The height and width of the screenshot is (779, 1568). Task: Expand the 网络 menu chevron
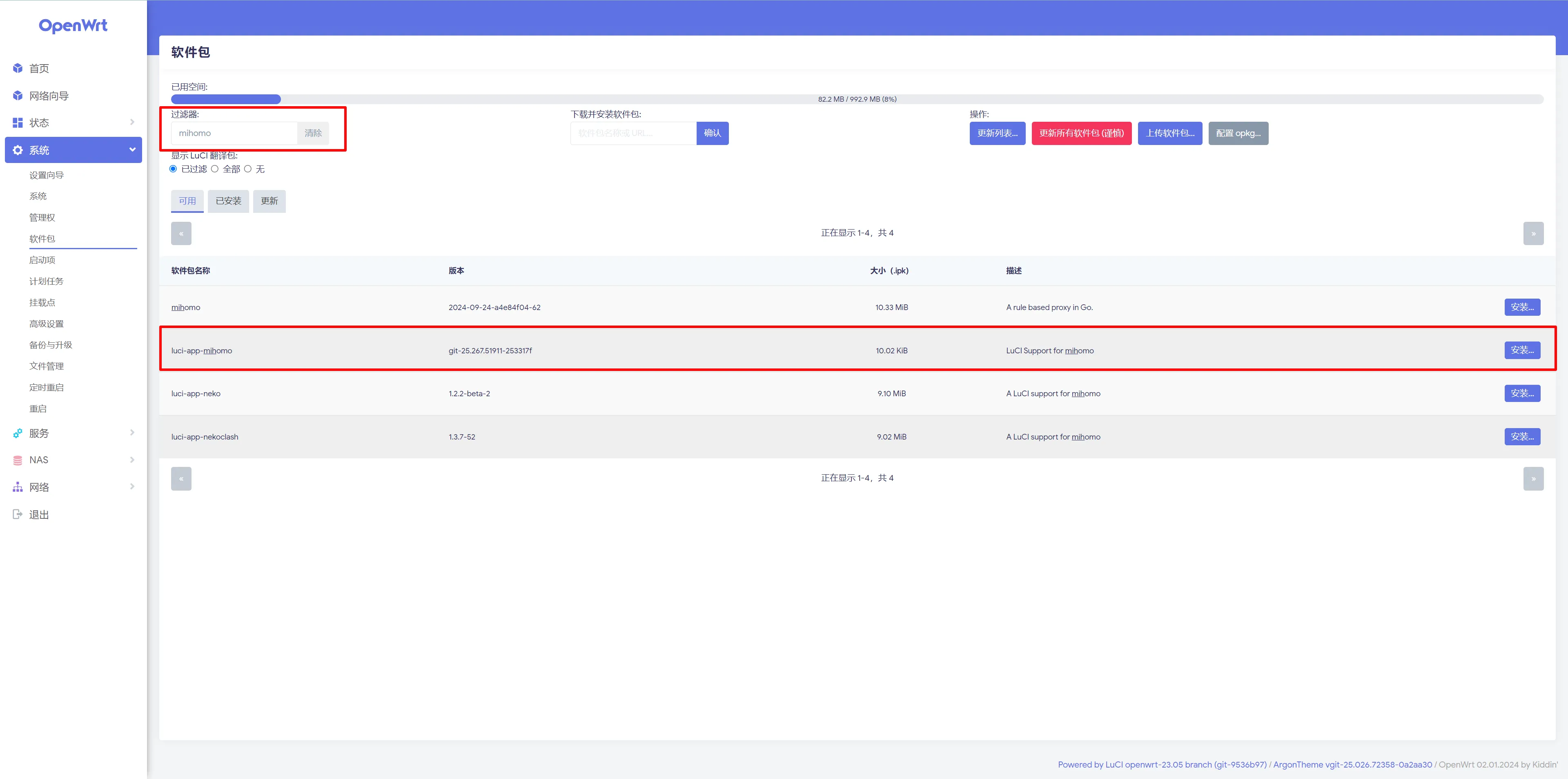point(132,486)
